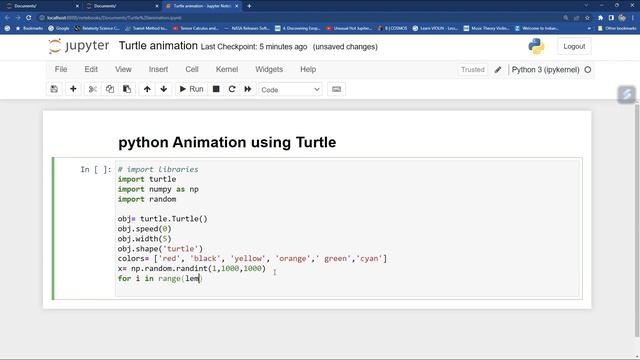
Task: Click the Trusted notebook indicator
Action: [x=473, y=70]
